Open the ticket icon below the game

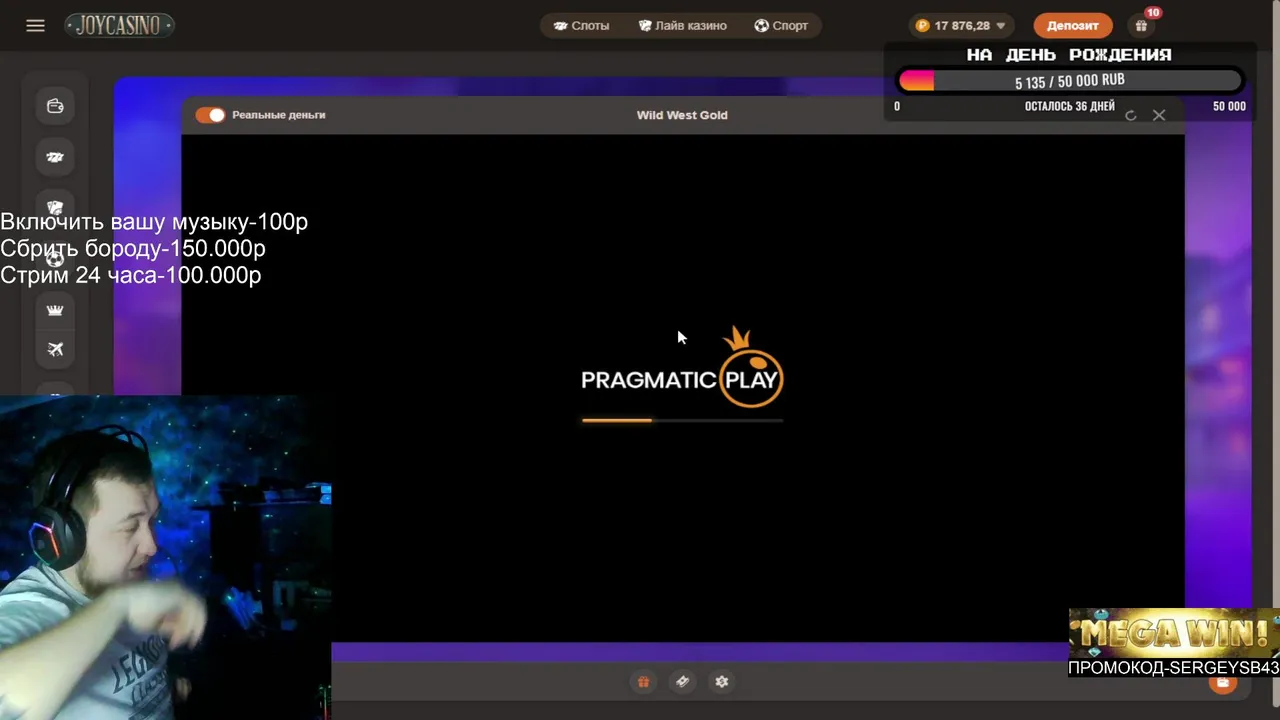click(682, 681)
